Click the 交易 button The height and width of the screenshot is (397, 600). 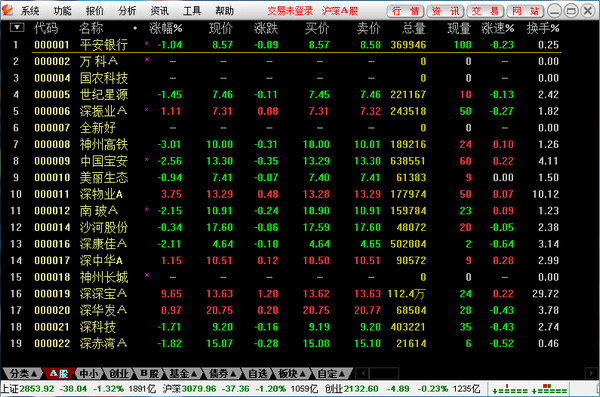485,11
